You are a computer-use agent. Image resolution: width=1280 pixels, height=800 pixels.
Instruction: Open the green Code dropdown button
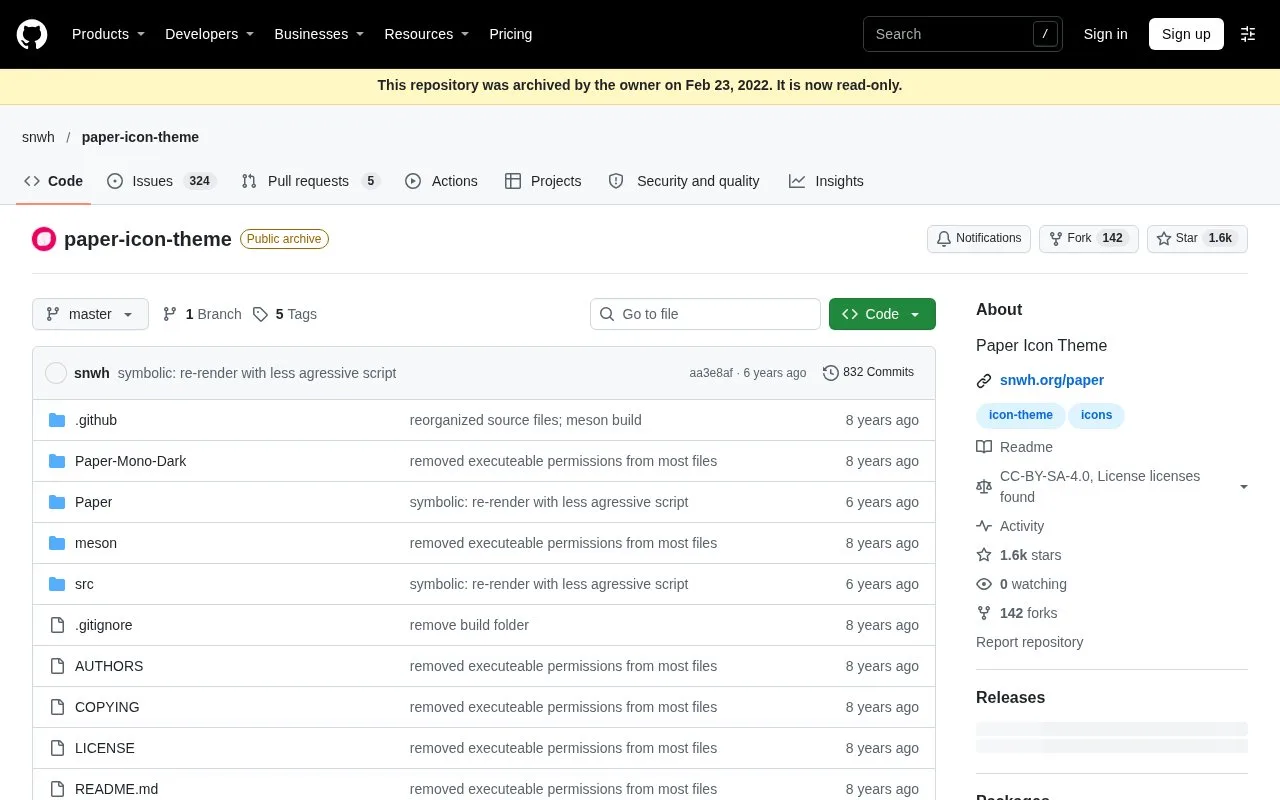coord(882,314)
